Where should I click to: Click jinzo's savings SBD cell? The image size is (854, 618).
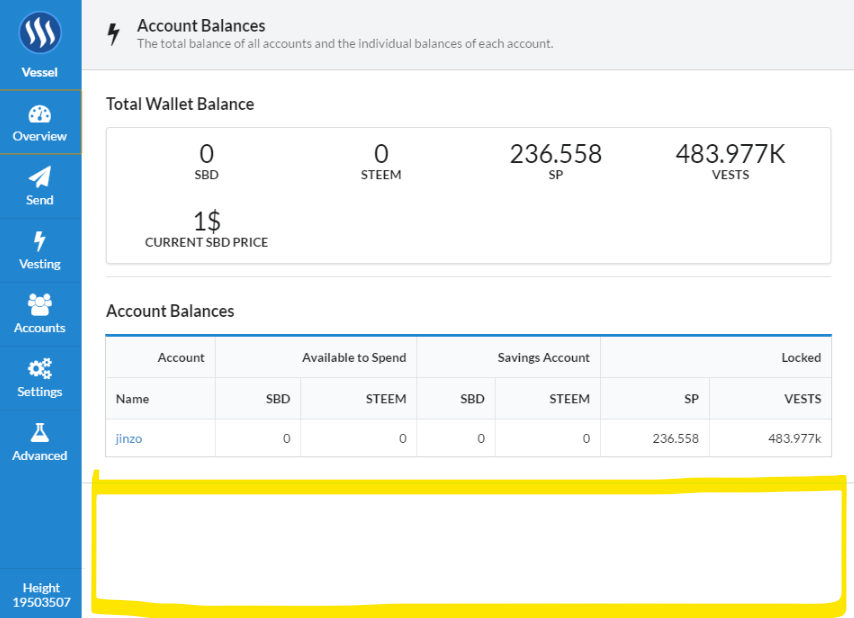point(456,438)
